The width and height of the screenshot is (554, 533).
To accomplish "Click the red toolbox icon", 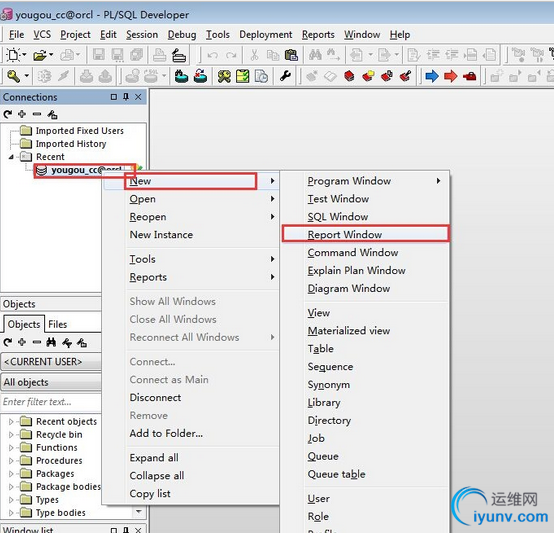I will pos(470,76).
